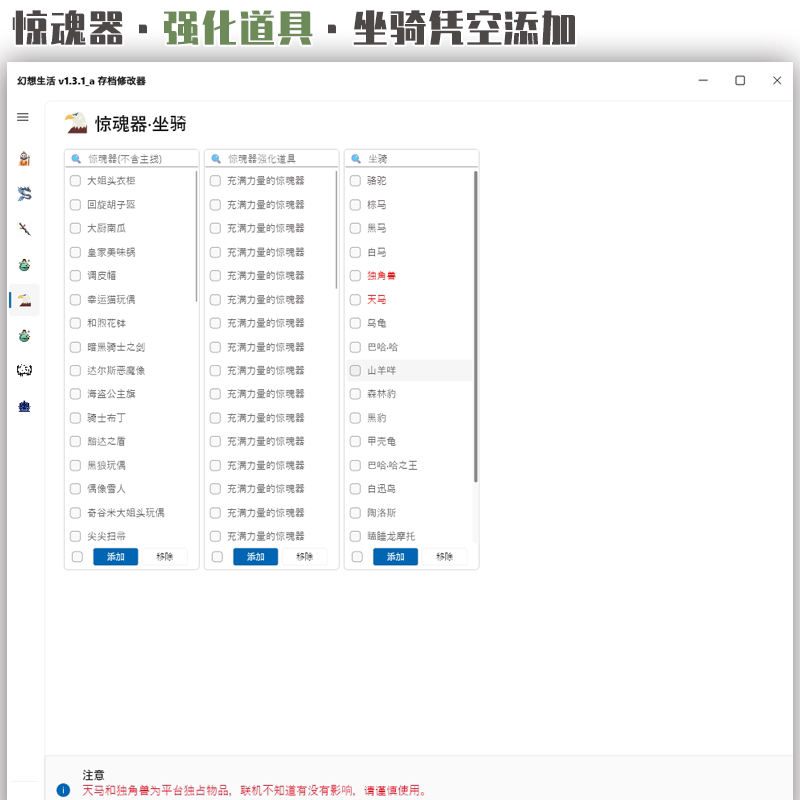
Task: Enable the 大姐头衣柜 checkbox
Action: pos(75,181)
